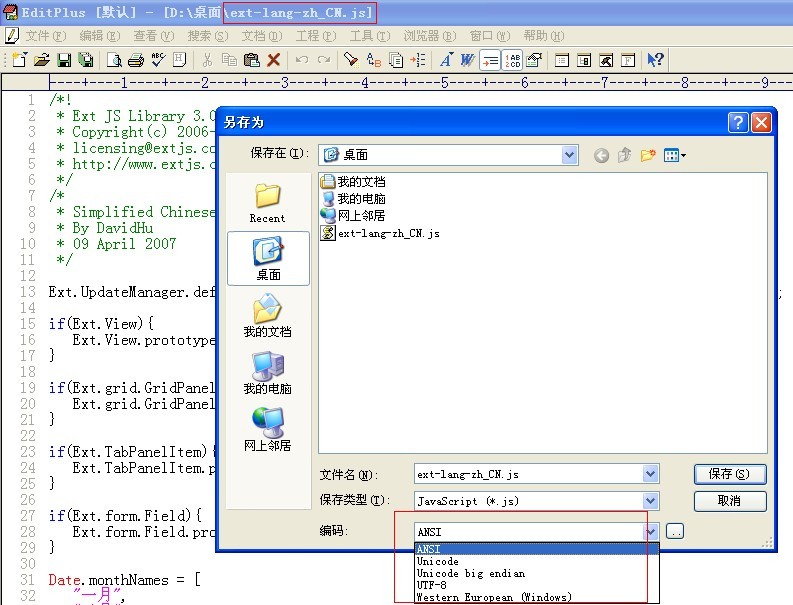This screenshot has width=793, height=605.
Task: Toggle the line number display button
Action: point(512,60)
